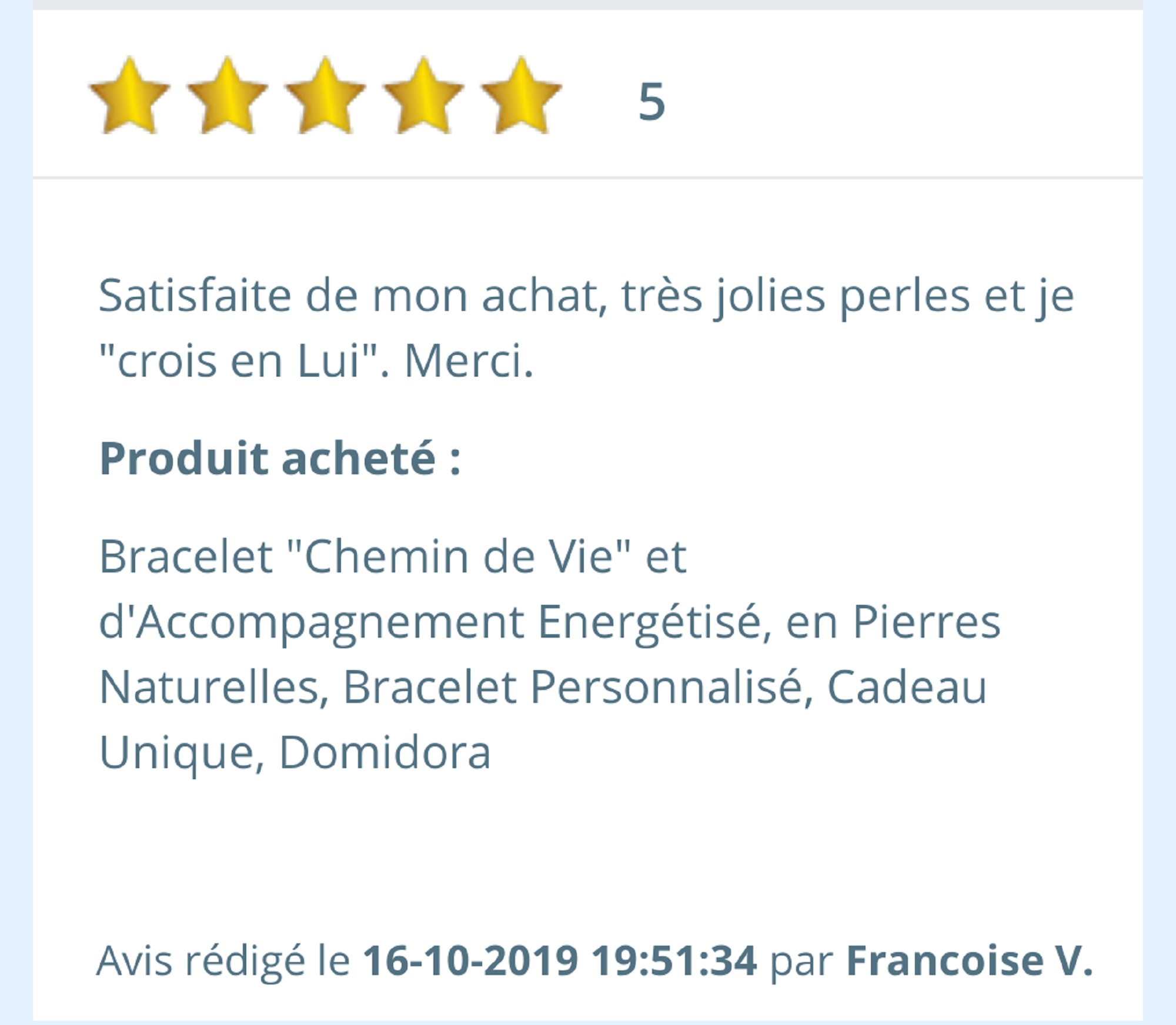Click the word "Domidora"
This screenshot has height=1025, width=1176.
click(x=385, y=752)
